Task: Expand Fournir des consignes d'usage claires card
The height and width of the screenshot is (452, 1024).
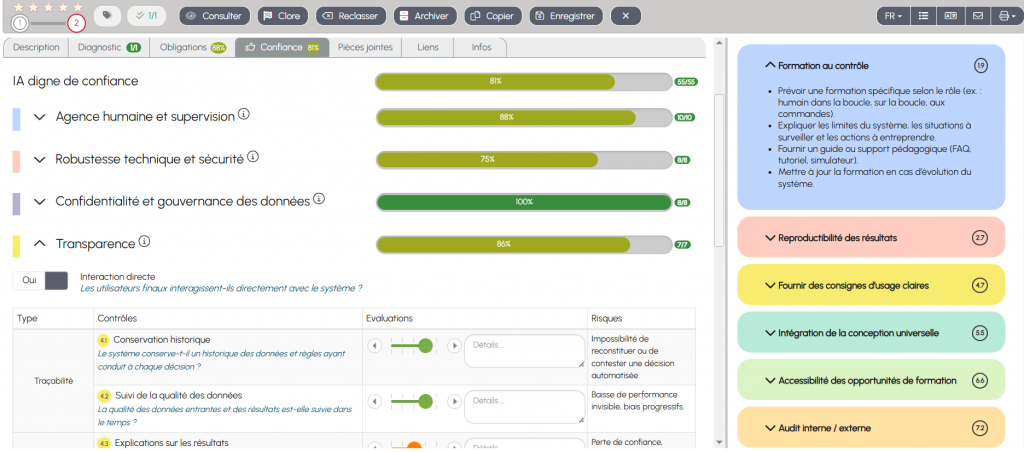Action: pyautogui.click(x=770, y=285)
